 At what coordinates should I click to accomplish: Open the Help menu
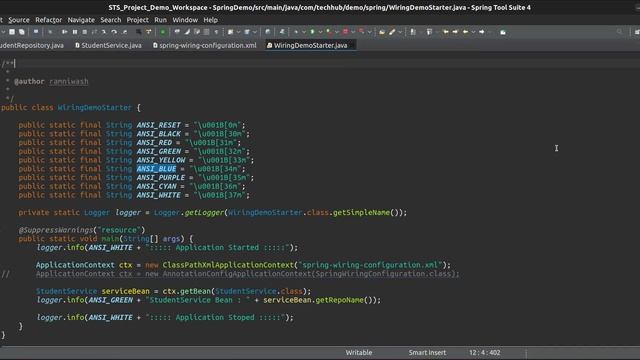(x=211, y=20)
